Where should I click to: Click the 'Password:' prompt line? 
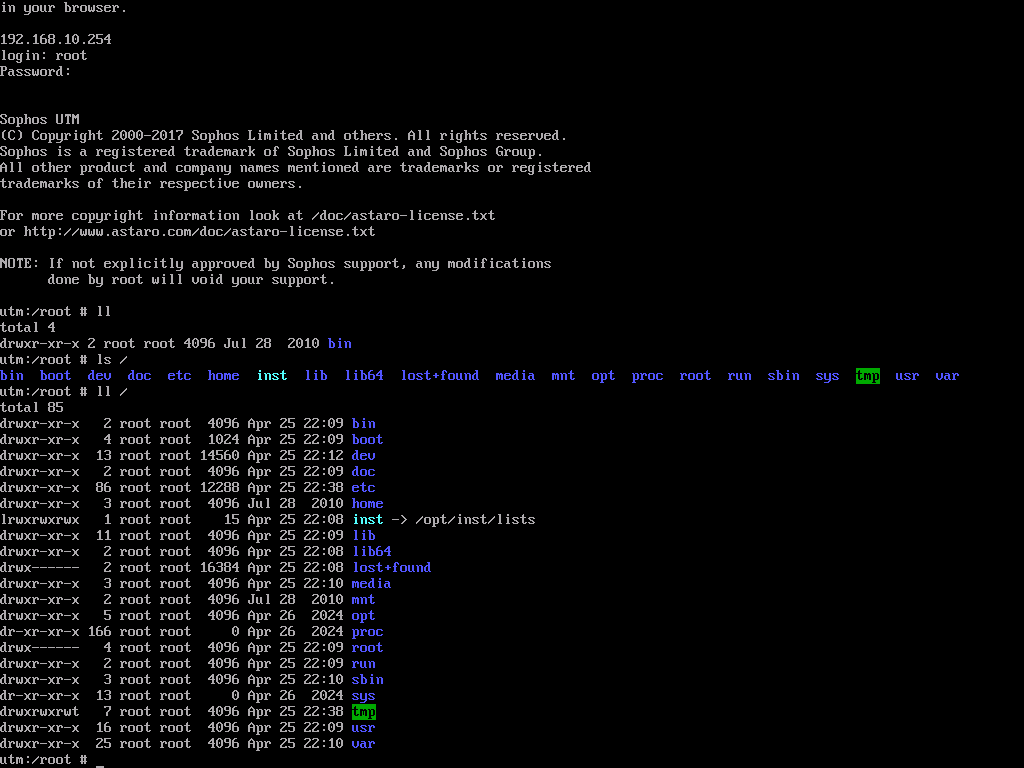[35, 72]
